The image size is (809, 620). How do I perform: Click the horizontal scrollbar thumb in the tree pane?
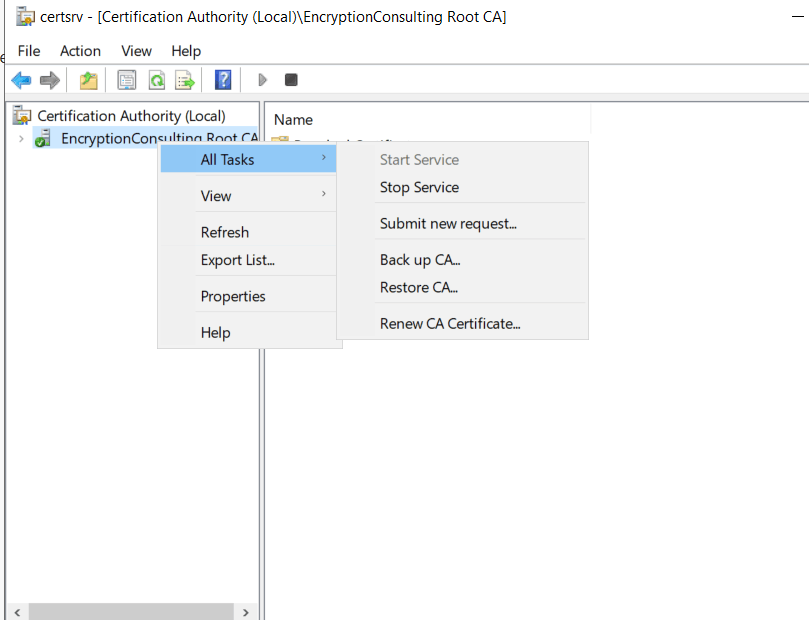[x=132, y=612]
